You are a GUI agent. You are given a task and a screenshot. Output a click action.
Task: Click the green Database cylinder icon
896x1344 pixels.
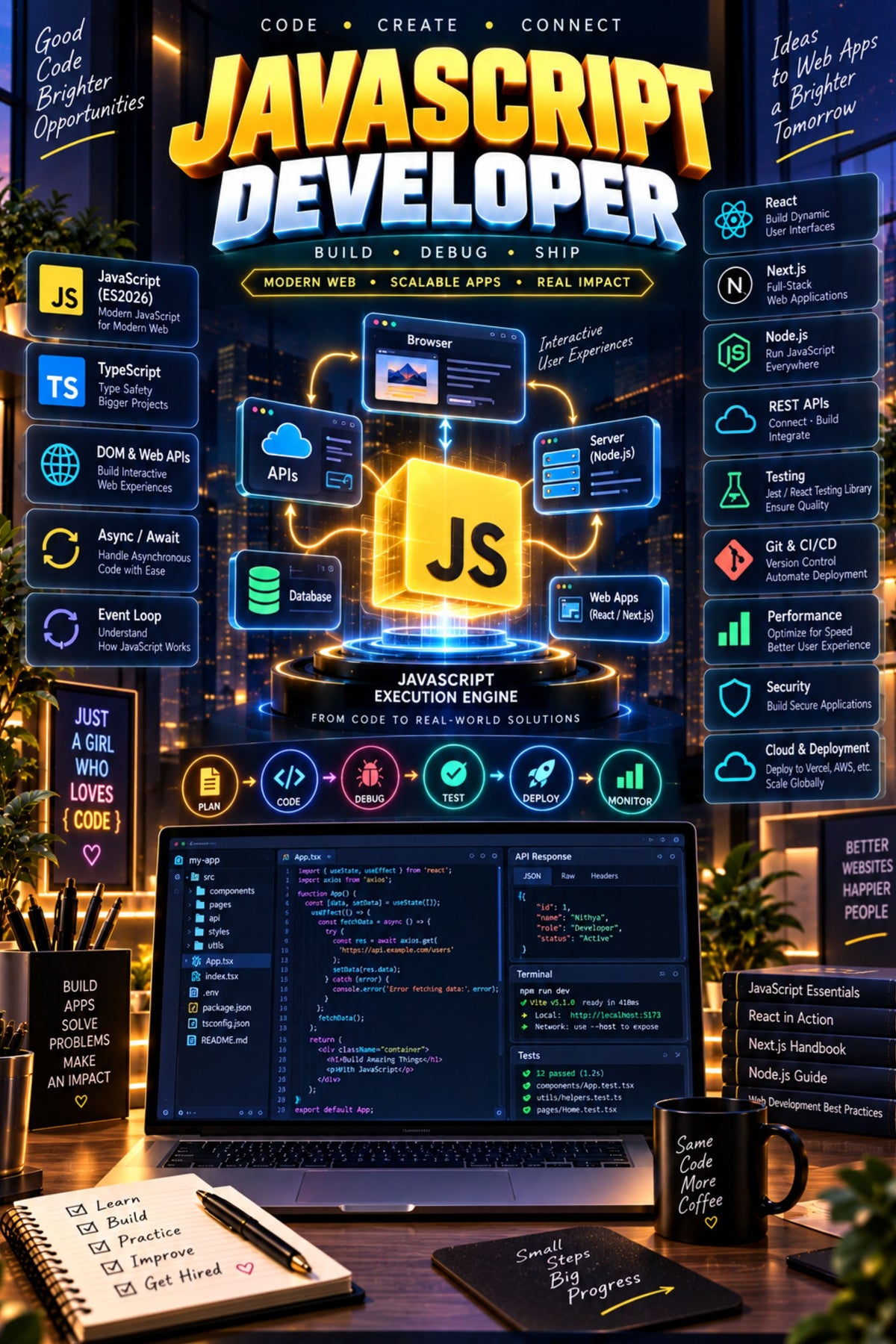[264, 590]
